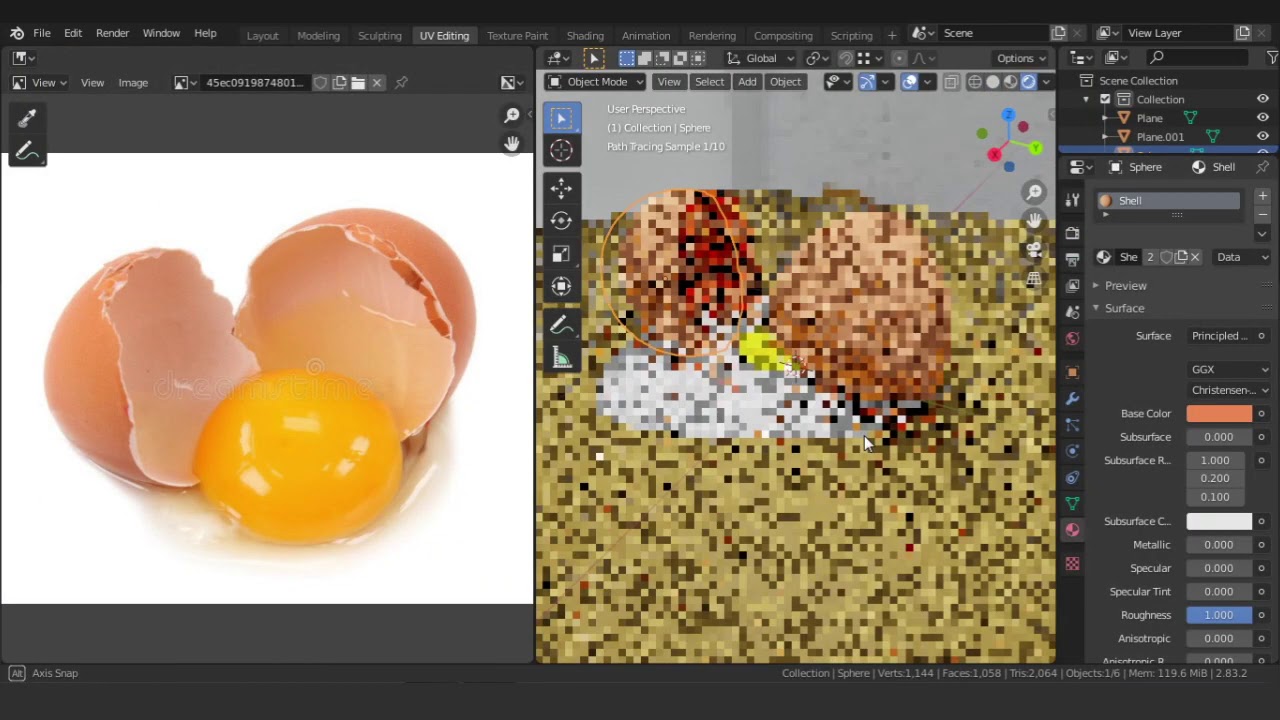Hide Plane.001 with its eye icon
Screen dimensions: 1280x720
[x=1262, y=136]
